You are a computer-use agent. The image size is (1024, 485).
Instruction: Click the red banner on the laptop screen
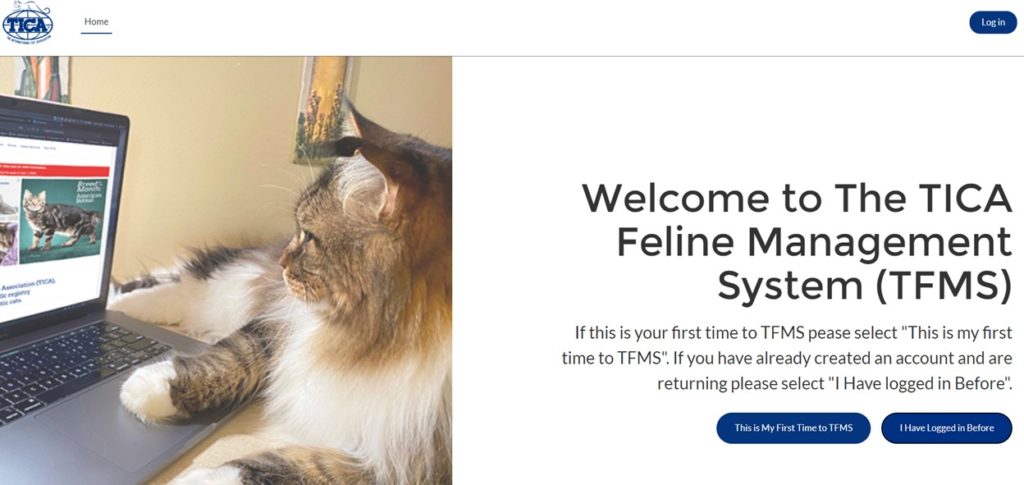[x=54, y=169]
